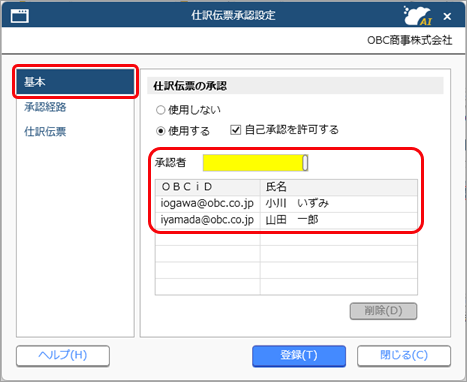467x382 pixels.
Task: Close the 仕訳伝票承認設定 dialog with X
Action: pos(447,16)
